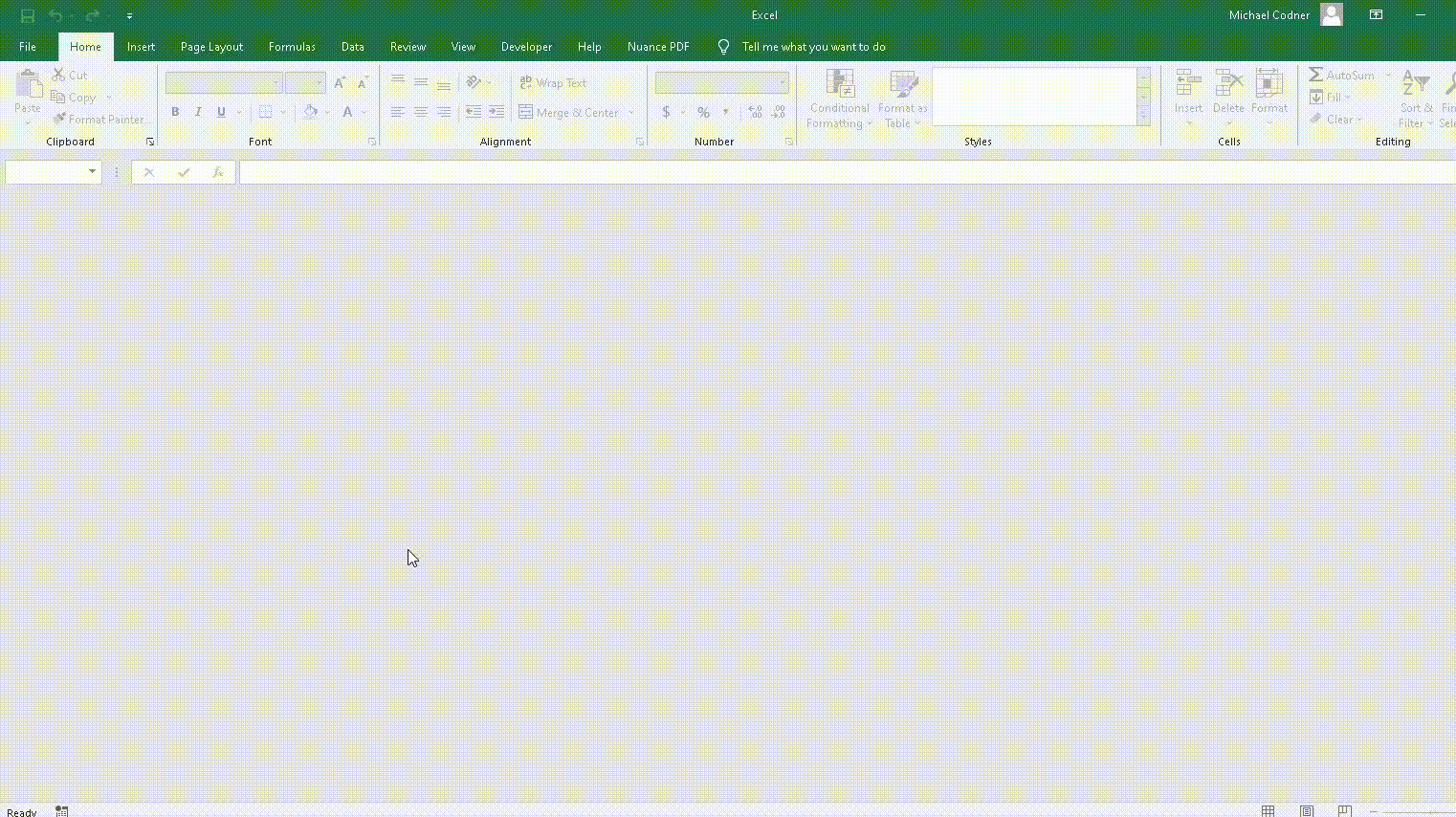Click Decrease Font Size icon
This screenshot has height=817, width=1456.
coord(363,83)
